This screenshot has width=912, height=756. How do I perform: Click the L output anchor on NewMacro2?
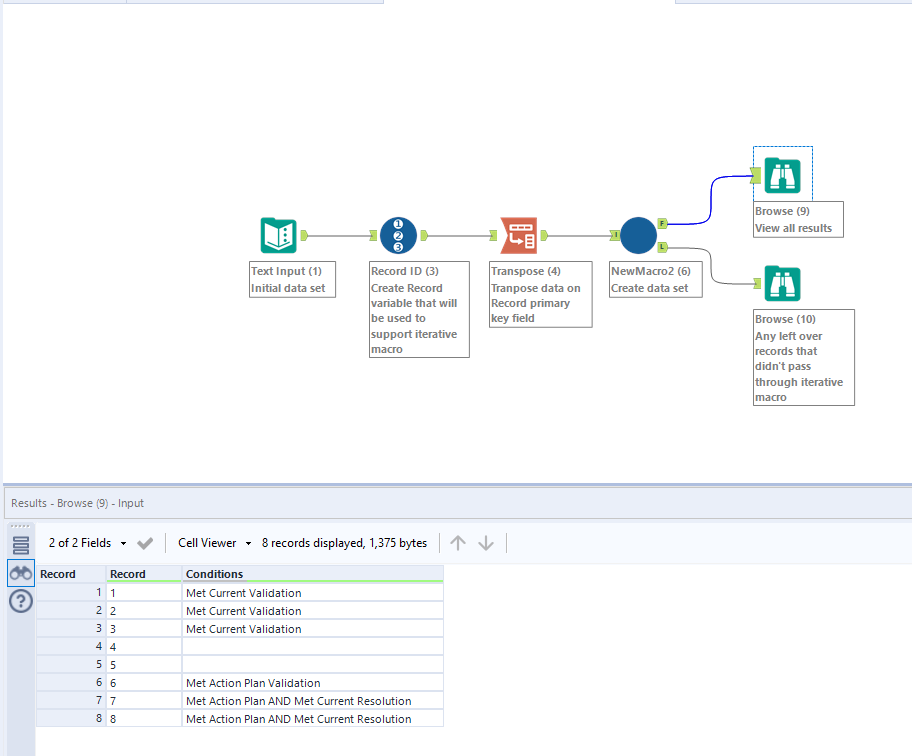(x=662, y=246)
